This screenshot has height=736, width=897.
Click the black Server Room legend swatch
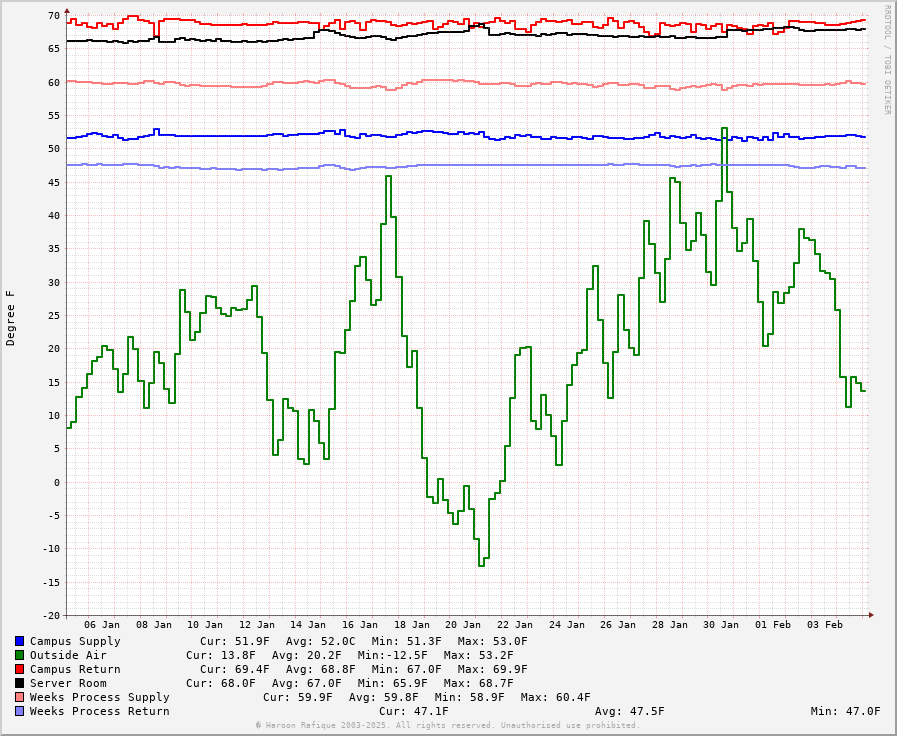tap(19, 683)
